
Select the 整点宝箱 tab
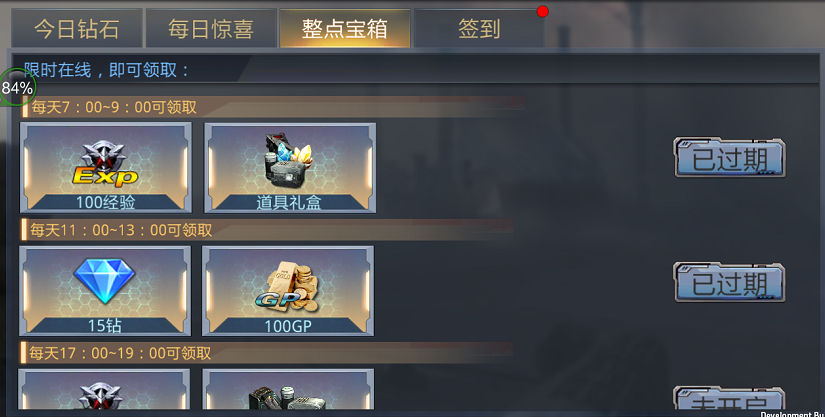point(345,28)
